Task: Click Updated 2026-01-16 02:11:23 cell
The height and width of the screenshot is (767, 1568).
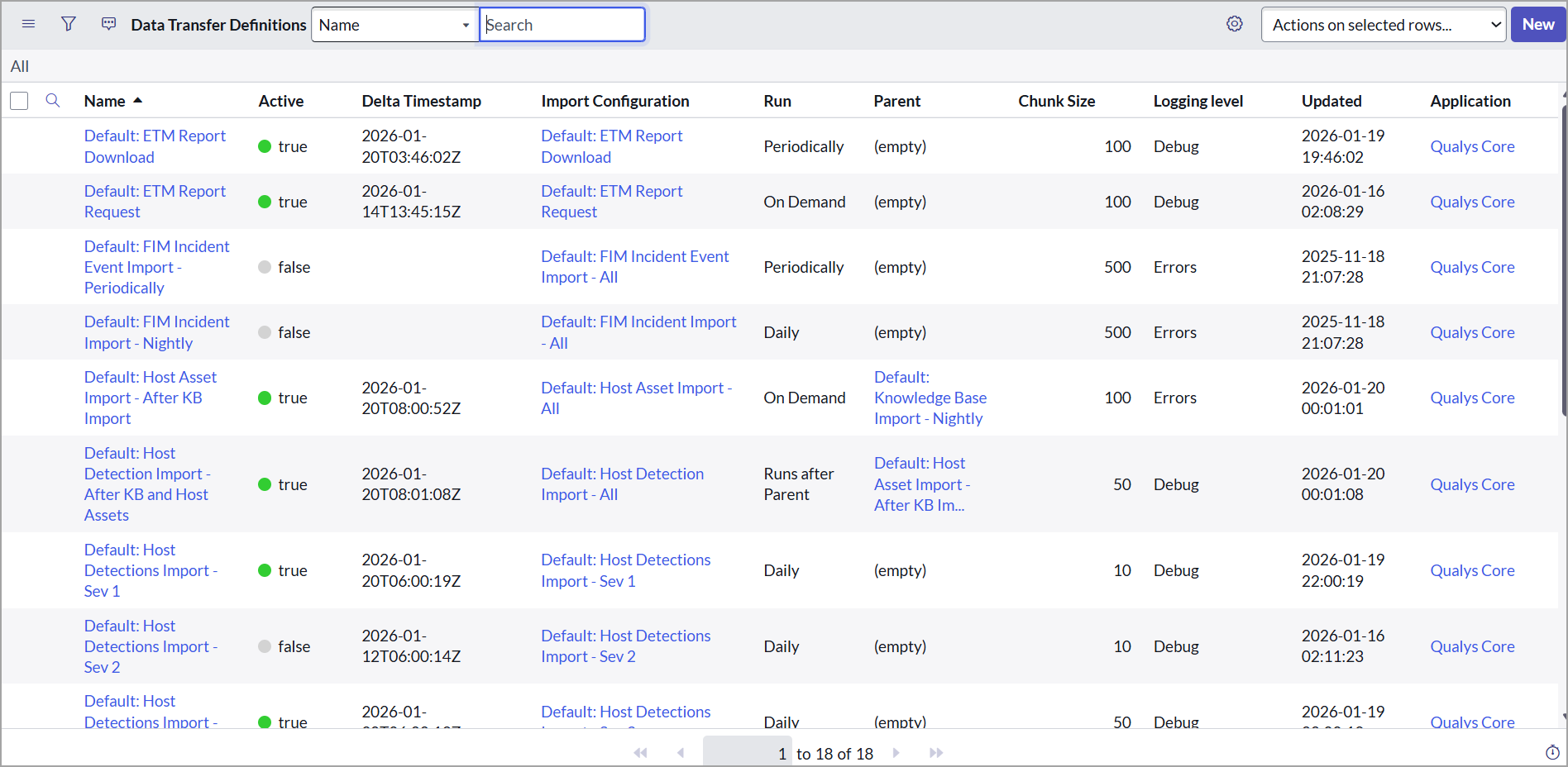Action: pos(1343,646)
